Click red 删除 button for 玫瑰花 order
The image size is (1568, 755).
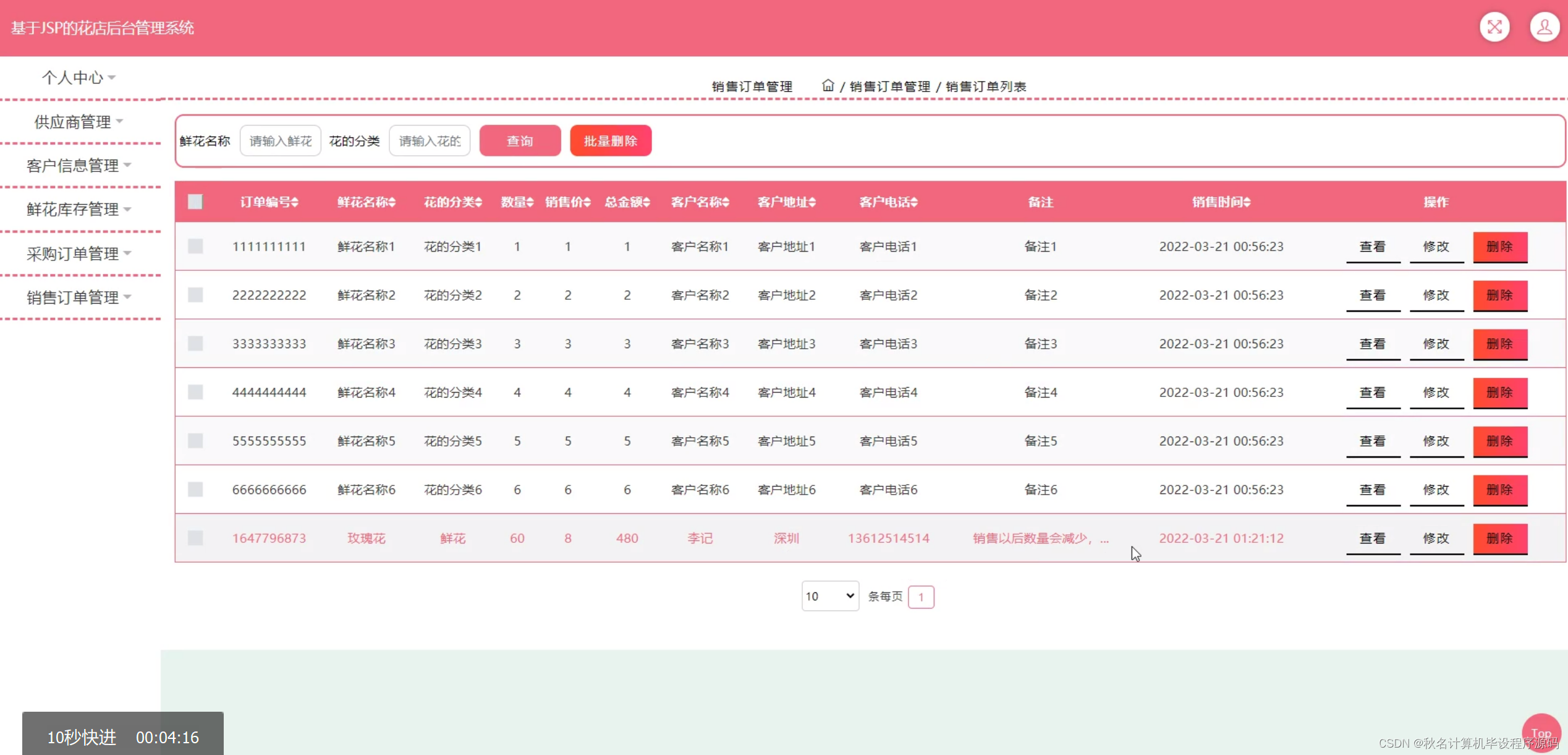pos(1499,538)
